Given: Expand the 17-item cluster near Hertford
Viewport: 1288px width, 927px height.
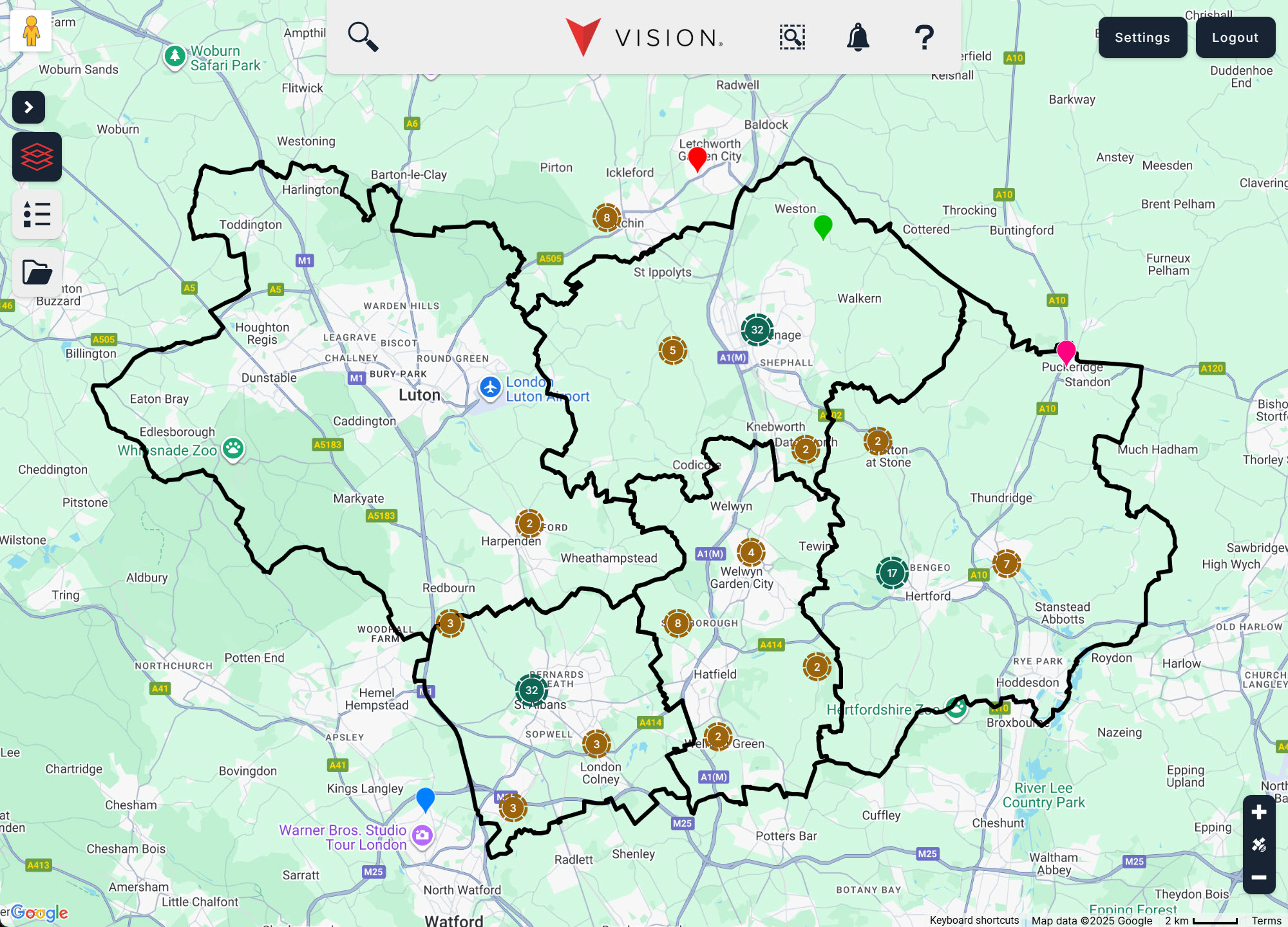Looking at the screenshot, I should 892,572.
